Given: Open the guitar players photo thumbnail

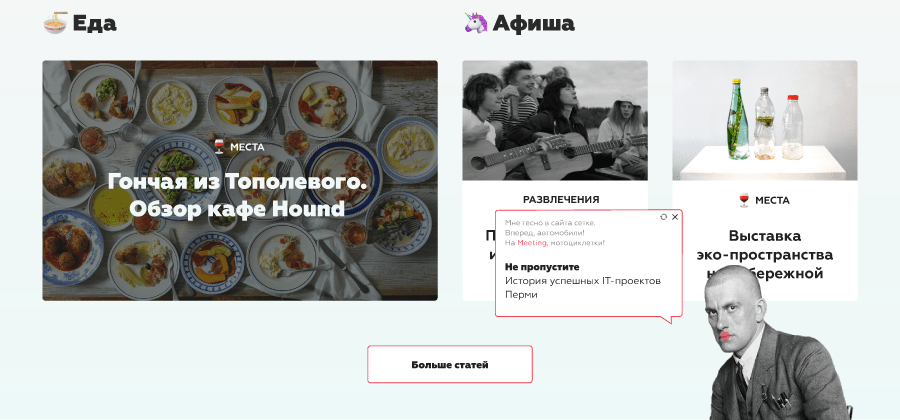Looking at the screenshot, I should point(555,120).
